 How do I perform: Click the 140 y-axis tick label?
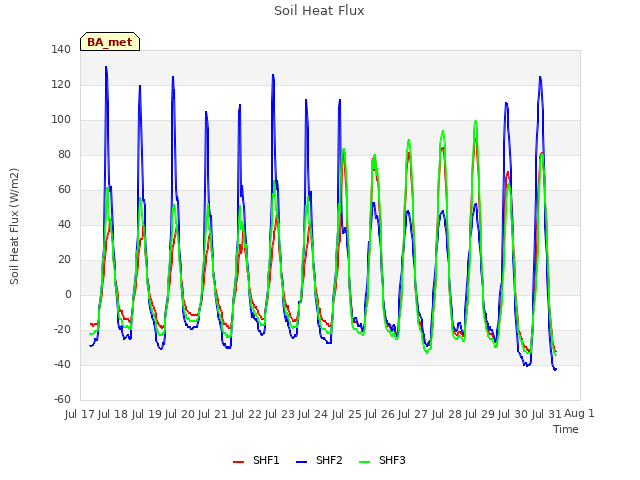click(61, 50)
